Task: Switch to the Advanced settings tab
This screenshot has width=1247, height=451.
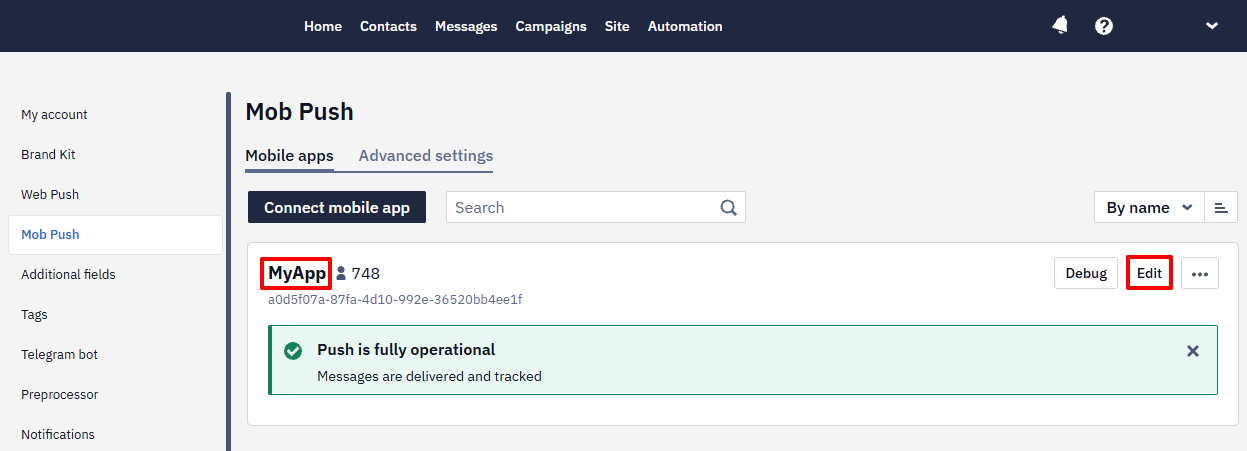Action: 426,156
